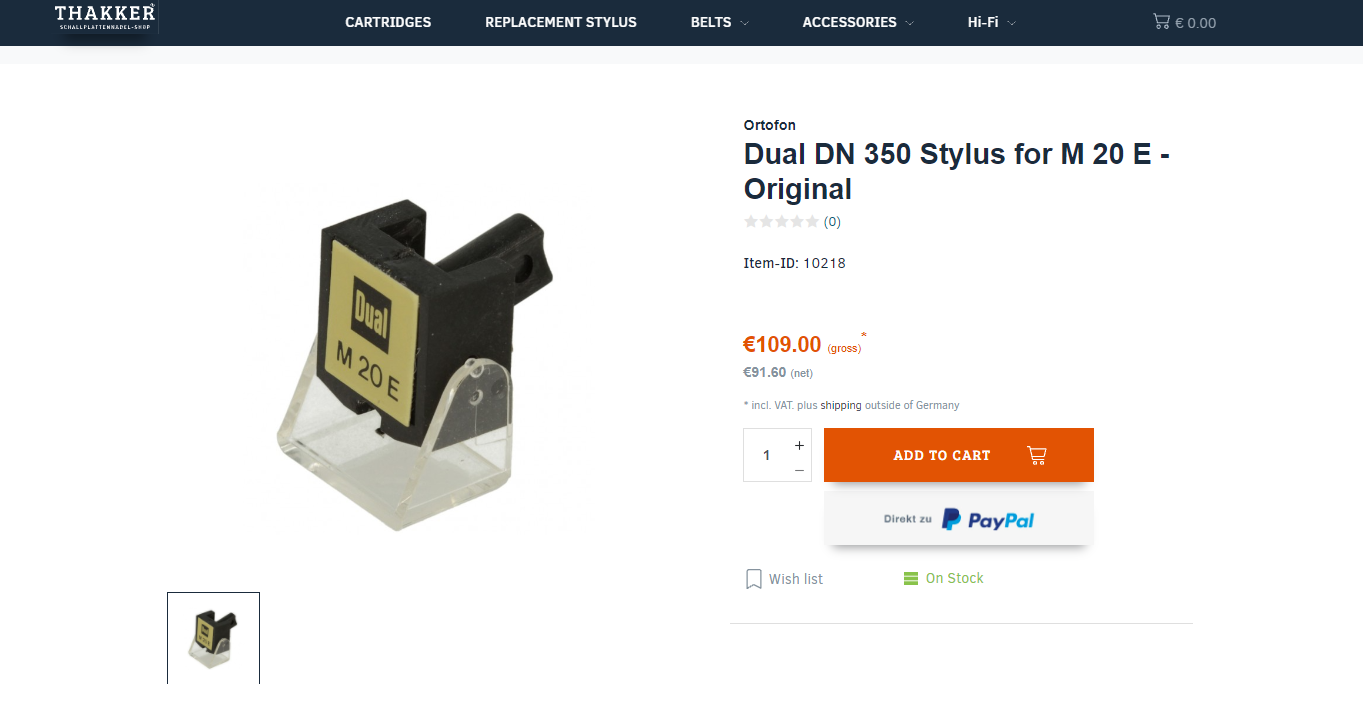Expand the Belts dropdown menu
The width and height of the screenshot is (1363, 709).
719,22
